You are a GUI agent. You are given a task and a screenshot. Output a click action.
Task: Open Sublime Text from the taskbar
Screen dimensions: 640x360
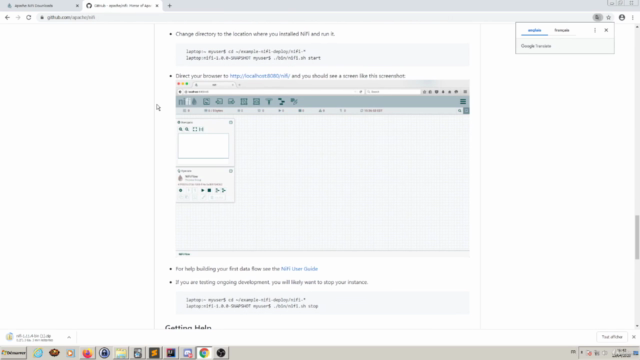(154, 353)
